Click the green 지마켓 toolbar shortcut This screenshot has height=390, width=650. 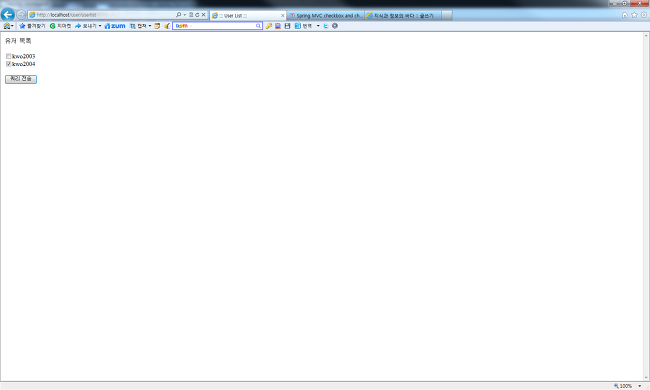point(60,26)
